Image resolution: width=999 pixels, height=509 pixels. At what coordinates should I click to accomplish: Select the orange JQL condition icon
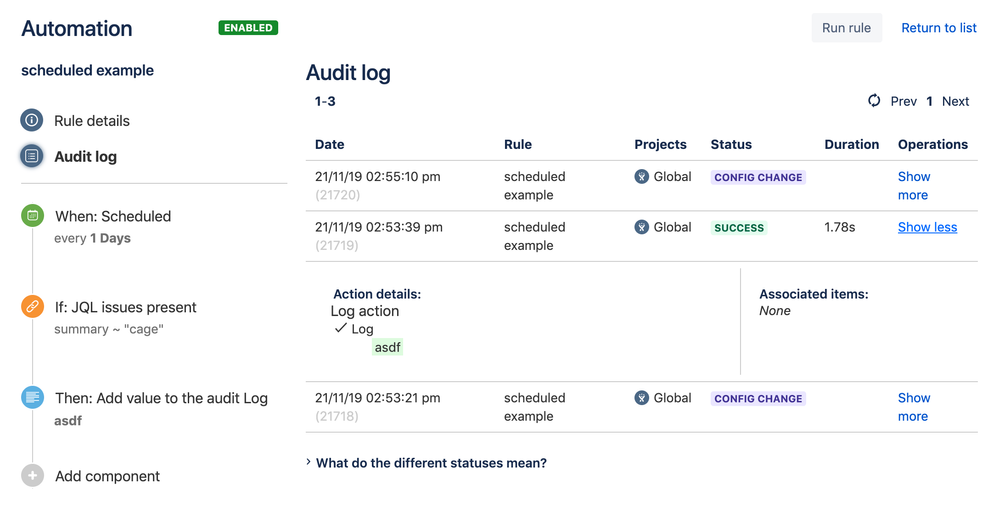[x=32, y=307]
